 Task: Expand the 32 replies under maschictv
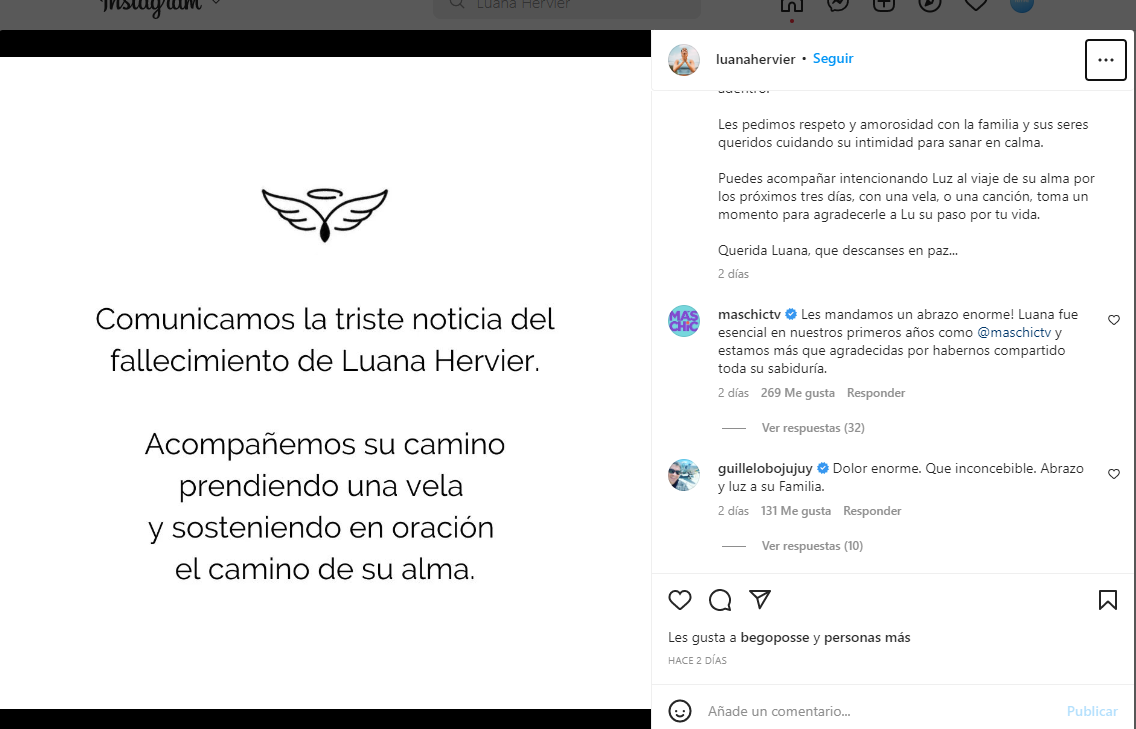point(813,428)
